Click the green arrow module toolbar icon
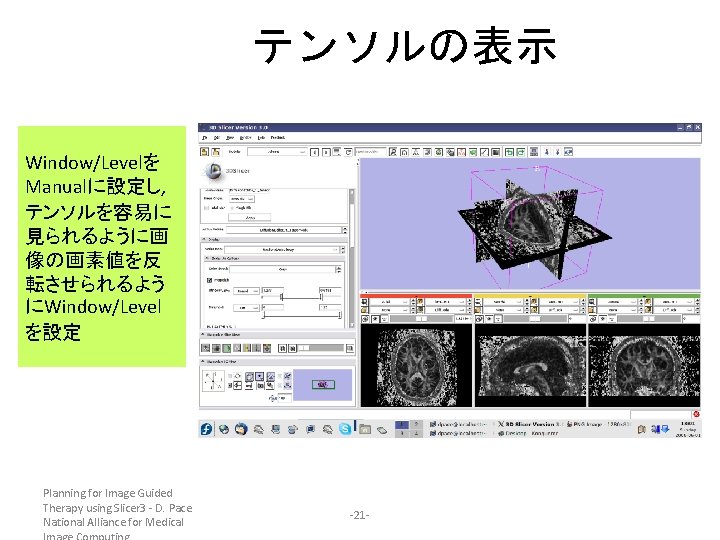 click(x=473, y=152)
